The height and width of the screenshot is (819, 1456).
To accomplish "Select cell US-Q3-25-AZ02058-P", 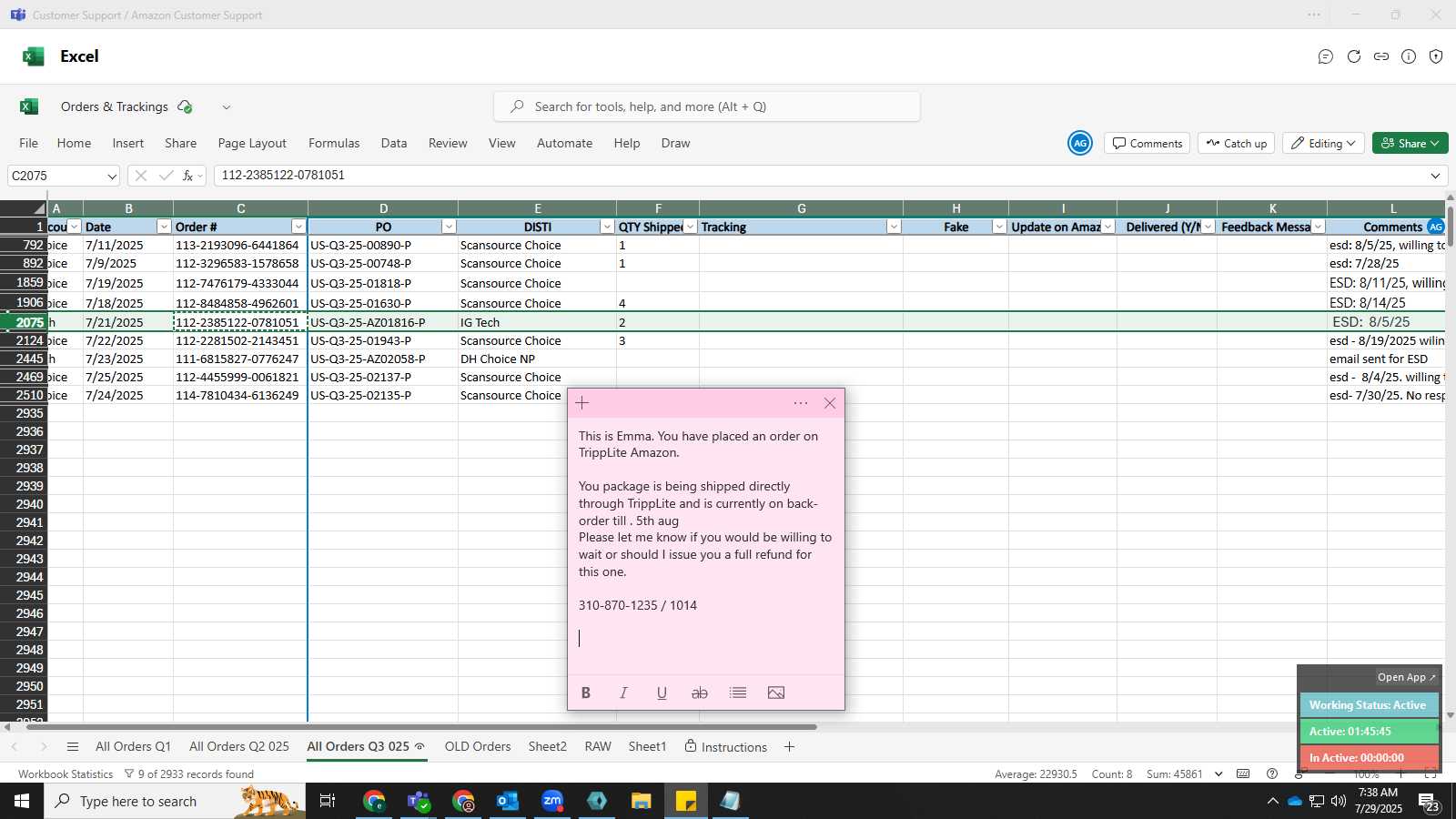I will pos(383,359).
